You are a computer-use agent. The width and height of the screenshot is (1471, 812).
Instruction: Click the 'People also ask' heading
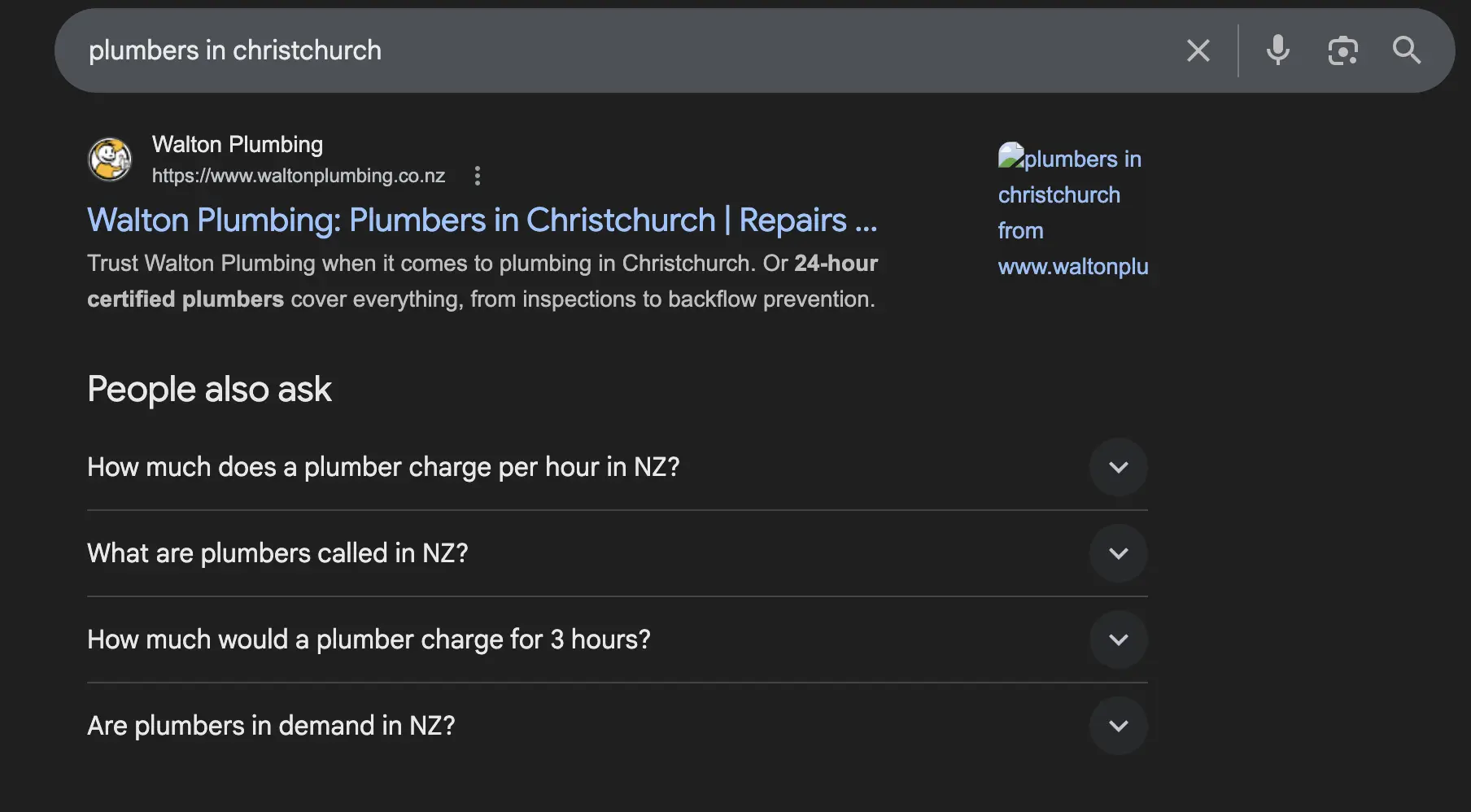point(209,390)
